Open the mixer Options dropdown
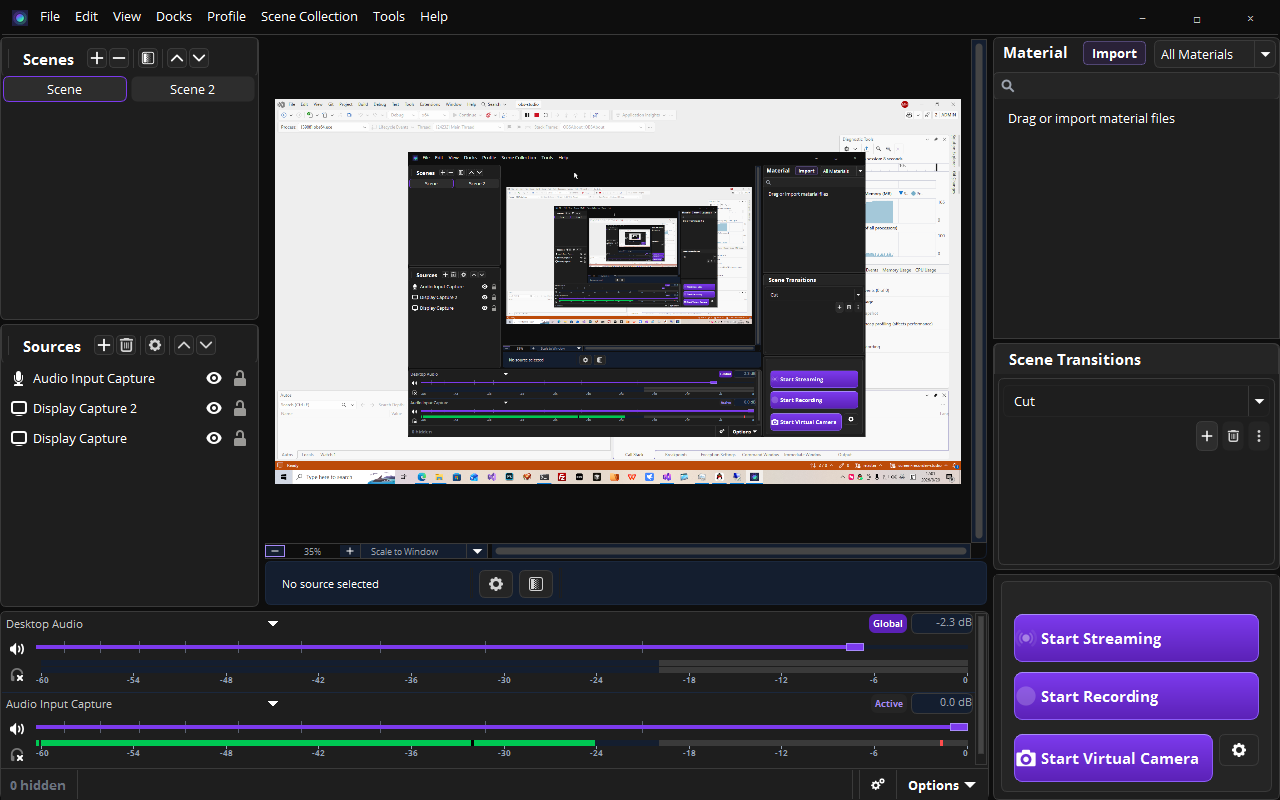 coord(941,785)
